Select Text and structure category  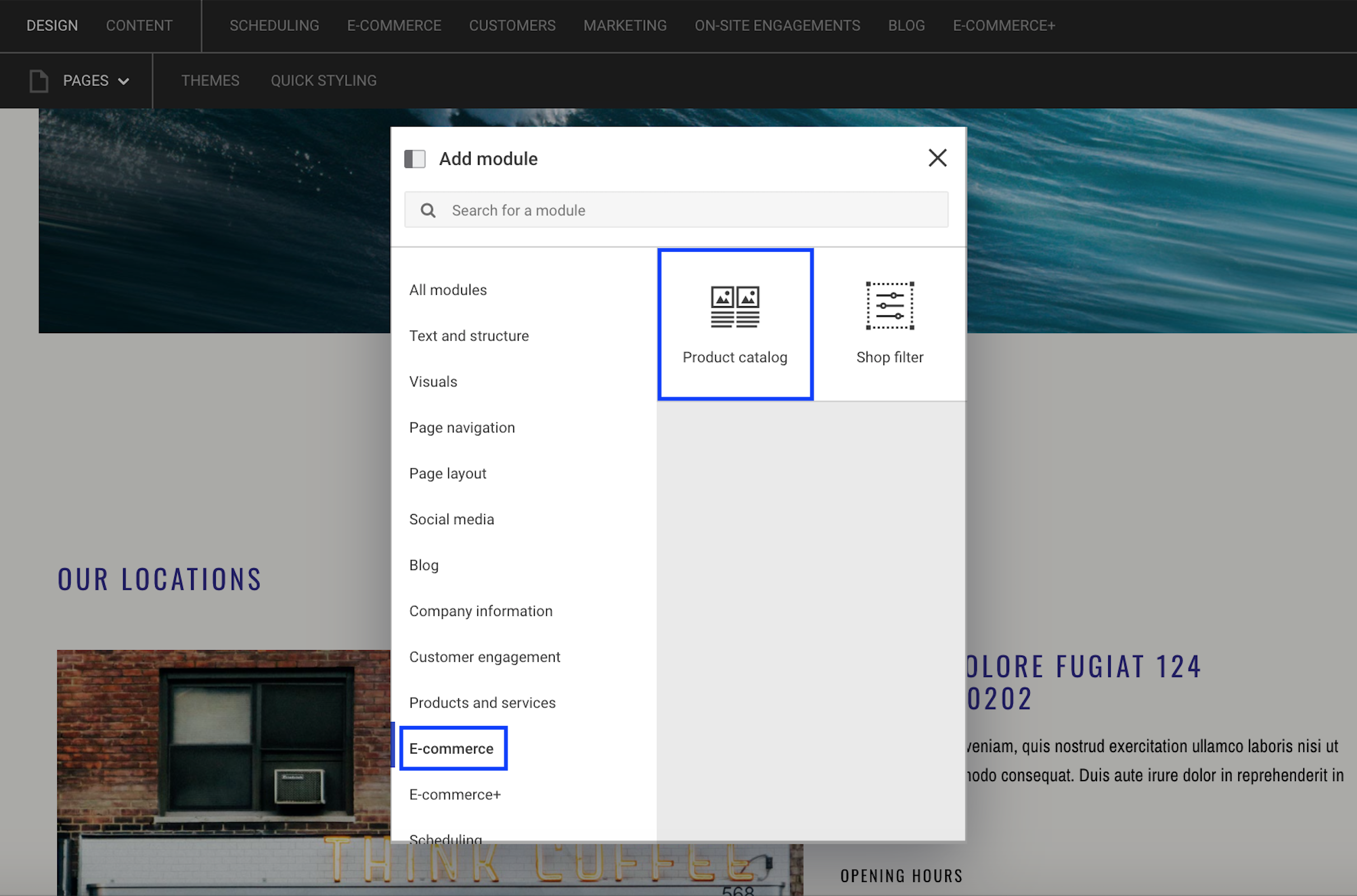470,335
